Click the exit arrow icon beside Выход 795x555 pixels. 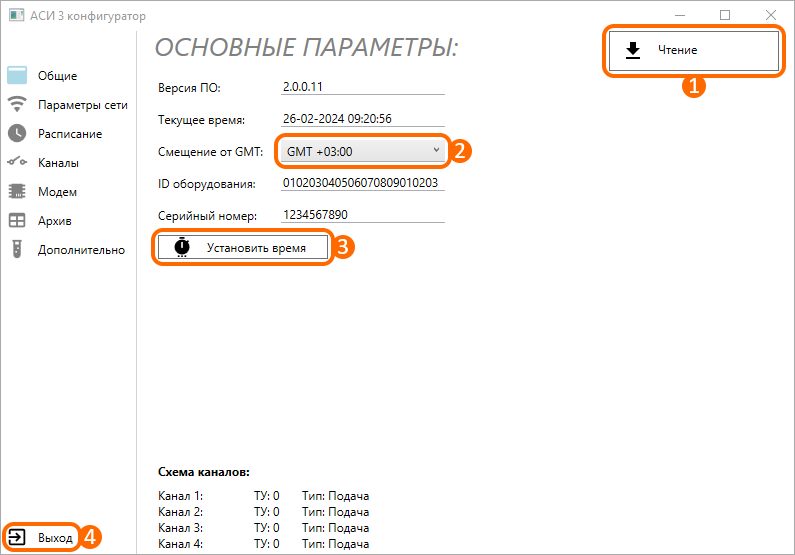(x=16, y=537)
